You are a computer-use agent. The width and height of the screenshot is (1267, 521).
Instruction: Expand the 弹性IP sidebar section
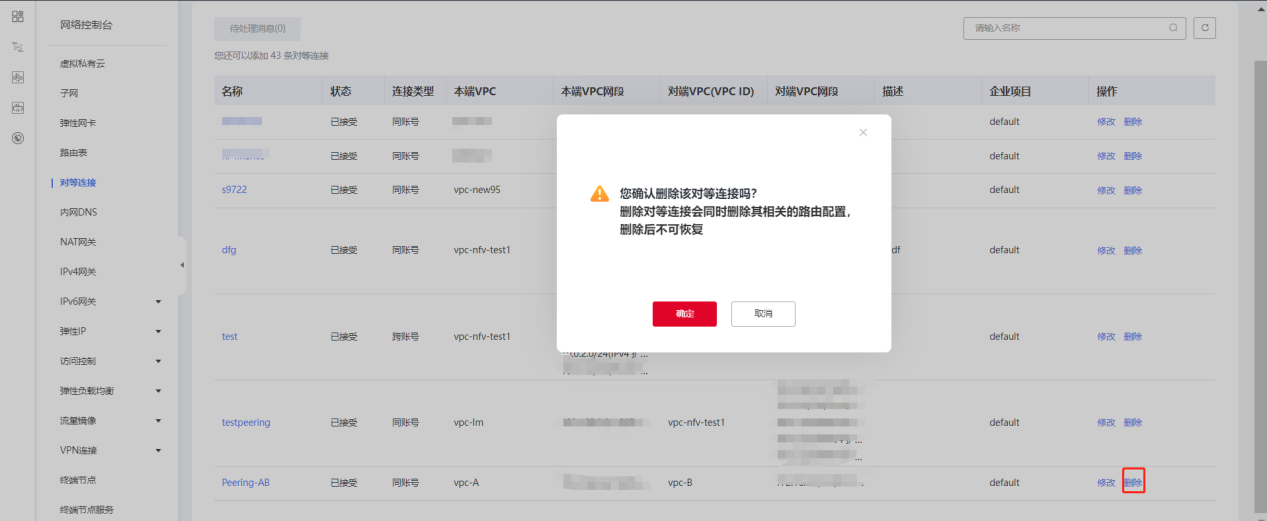158,331
